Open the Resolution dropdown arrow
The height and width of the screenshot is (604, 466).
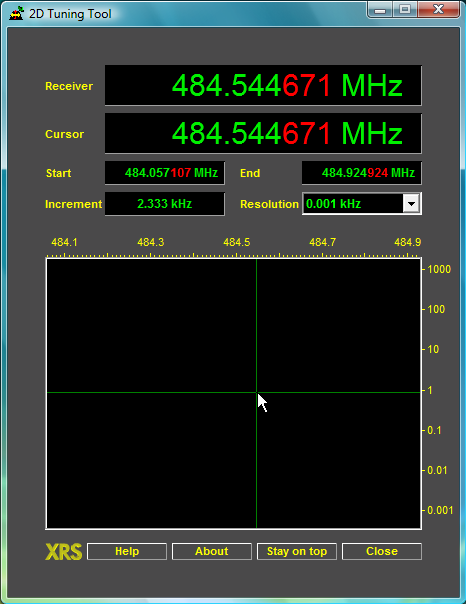point(411,203)
